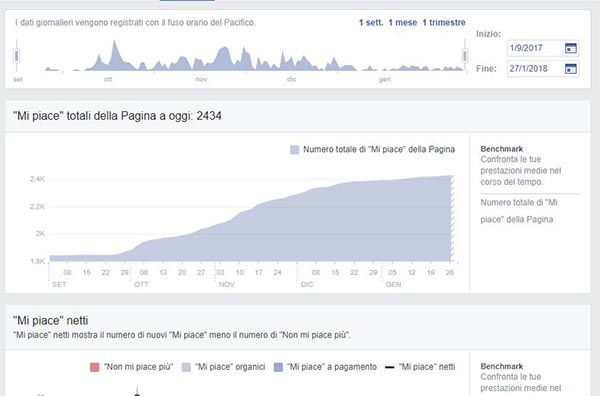Click the 26 date tick on main chart
This screenshot has height=396, width=600.
click(x=450, y=272)
